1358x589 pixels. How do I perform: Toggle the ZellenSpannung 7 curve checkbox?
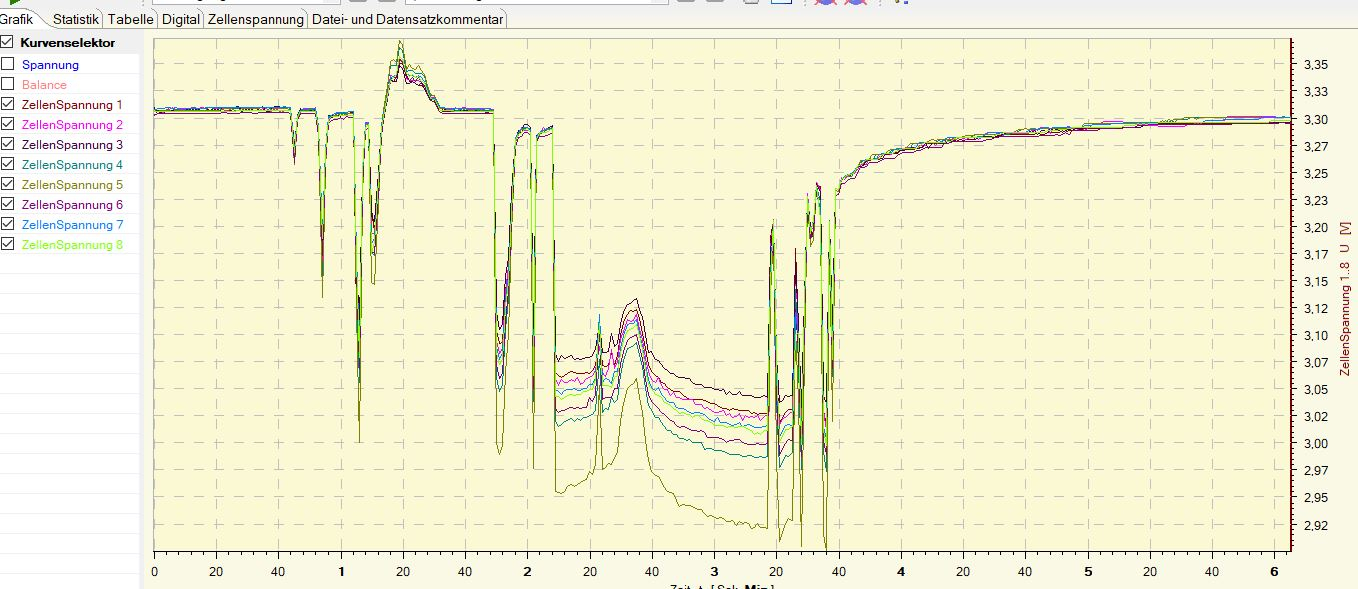(x=7, y=224)
